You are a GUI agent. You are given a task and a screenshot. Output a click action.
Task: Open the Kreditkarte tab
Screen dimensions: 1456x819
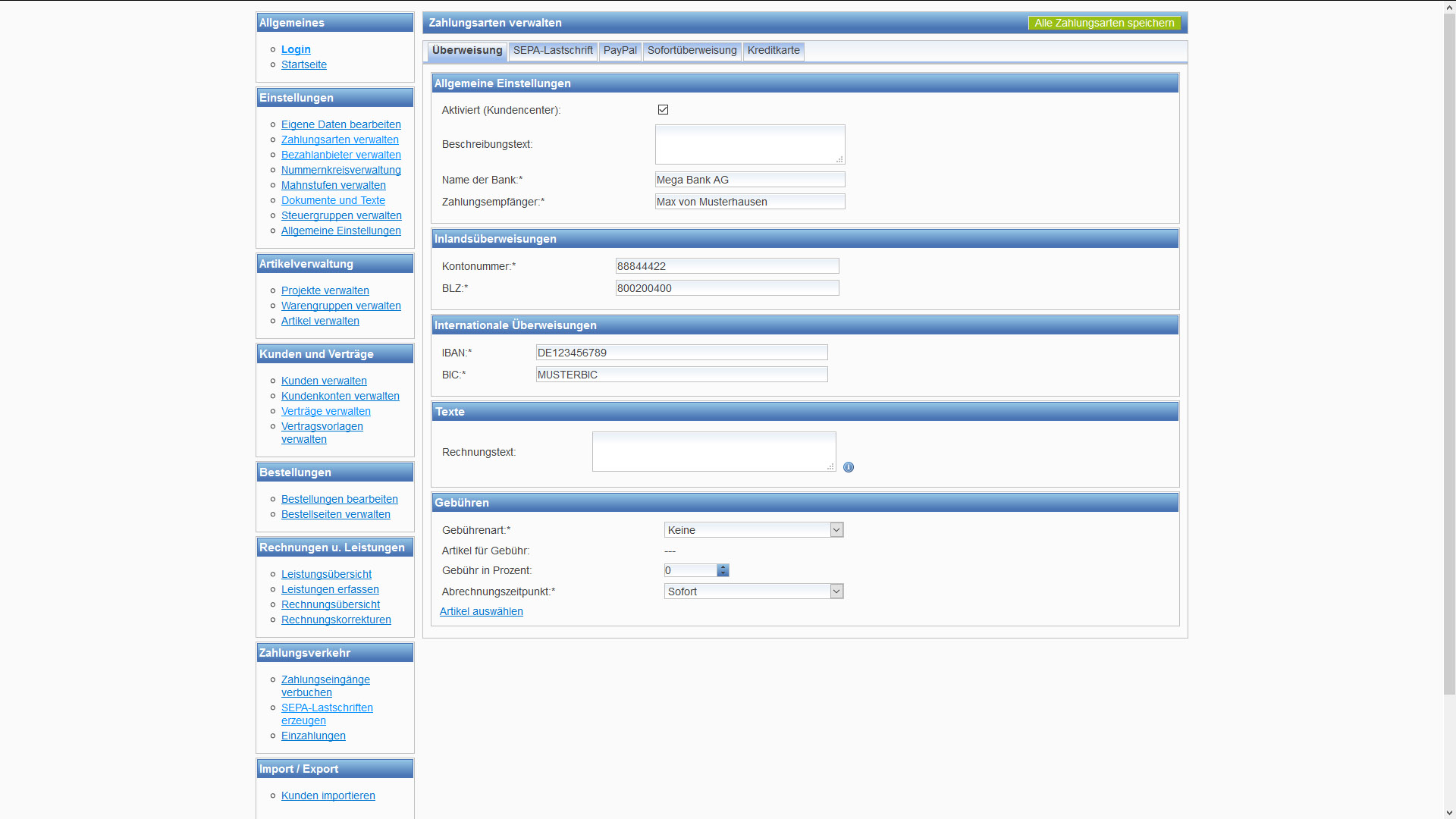tap(773, 51)
